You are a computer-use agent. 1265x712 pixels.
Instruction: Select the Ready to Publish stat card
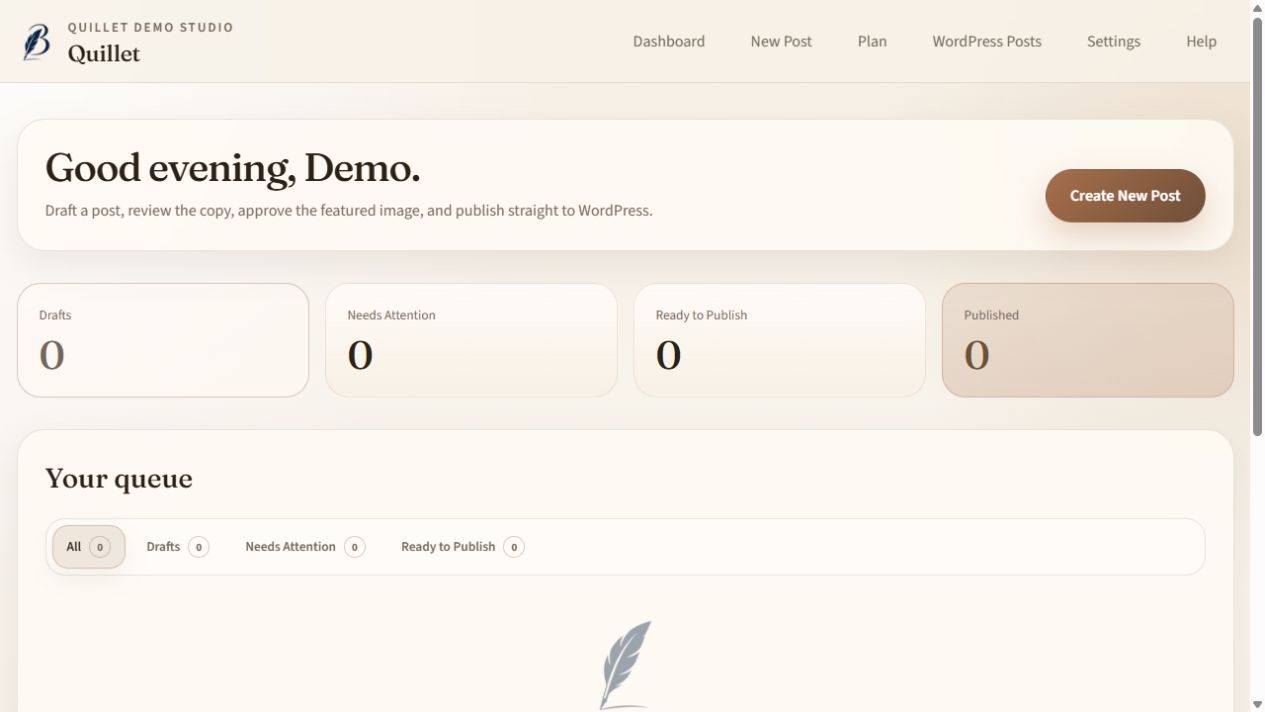pos(779,340)
